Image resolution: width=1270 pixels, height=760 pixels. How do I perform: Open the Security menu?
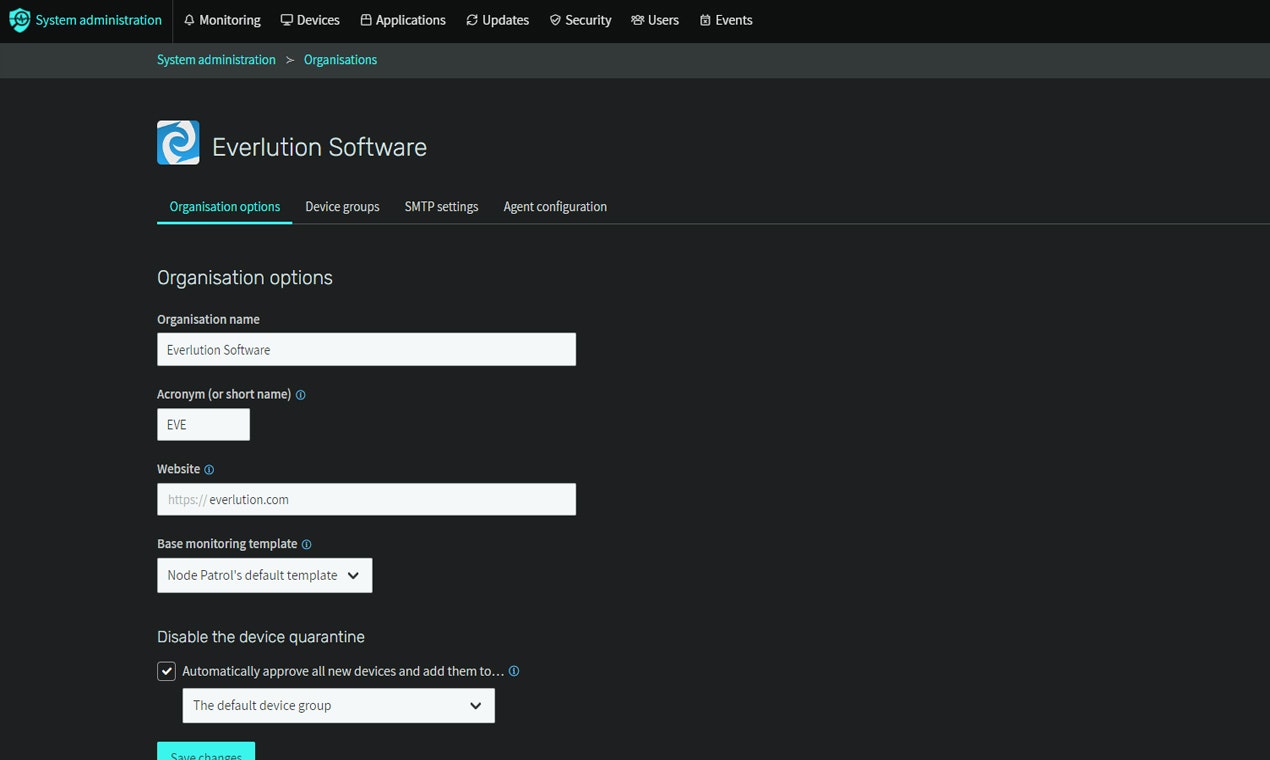click(580, 20)
